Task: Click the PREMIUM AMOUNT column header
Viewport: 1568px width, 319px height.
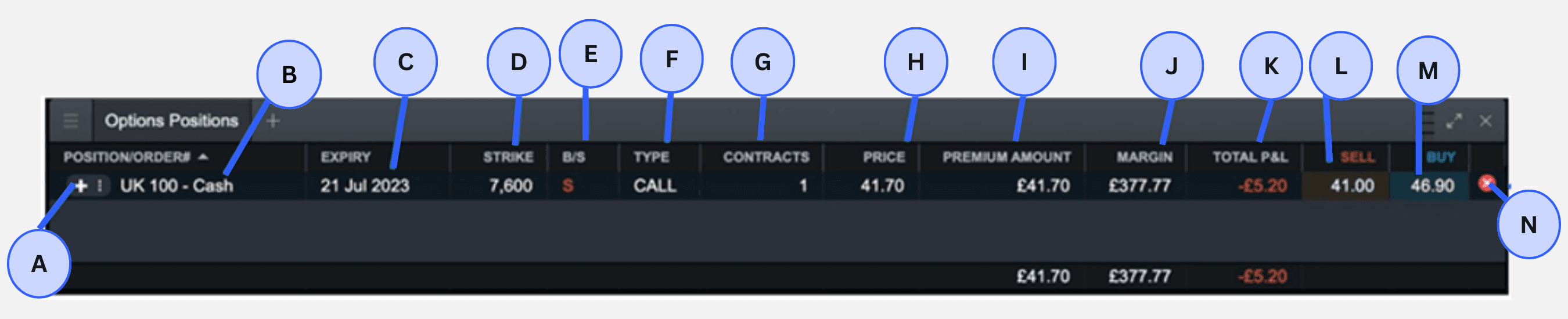Action: (1006, 157)
